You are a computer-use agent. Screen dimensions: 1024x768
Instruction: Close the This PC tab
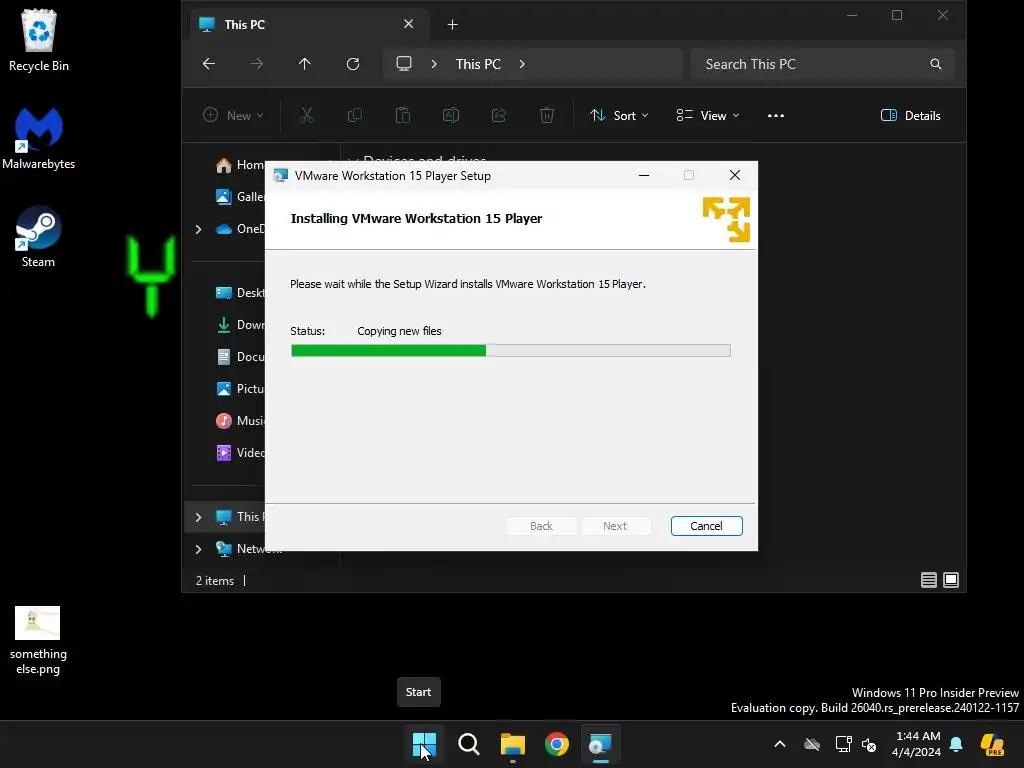[408, 24]
